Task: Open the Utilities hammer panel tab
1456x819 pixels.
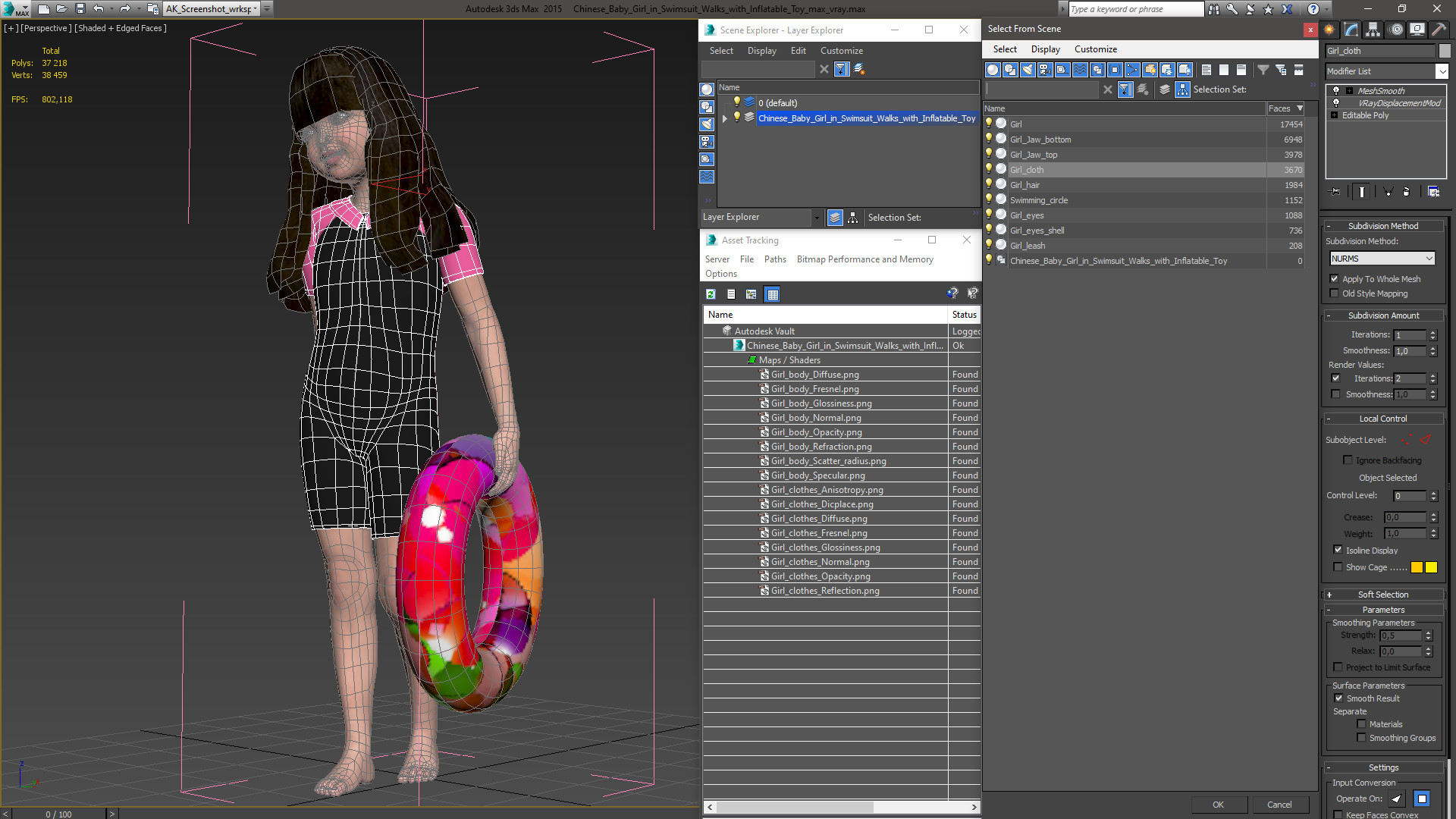Action: pos(1439,30)
